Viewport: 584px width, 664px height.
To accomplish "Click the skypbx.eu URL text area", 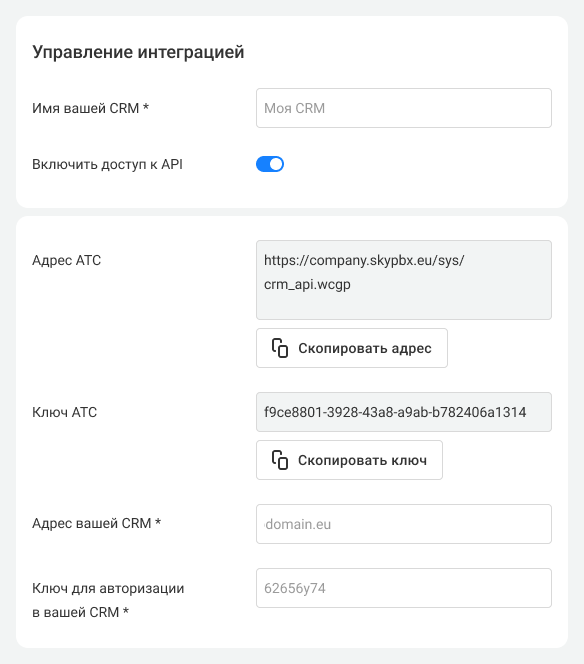I will 404,280.
